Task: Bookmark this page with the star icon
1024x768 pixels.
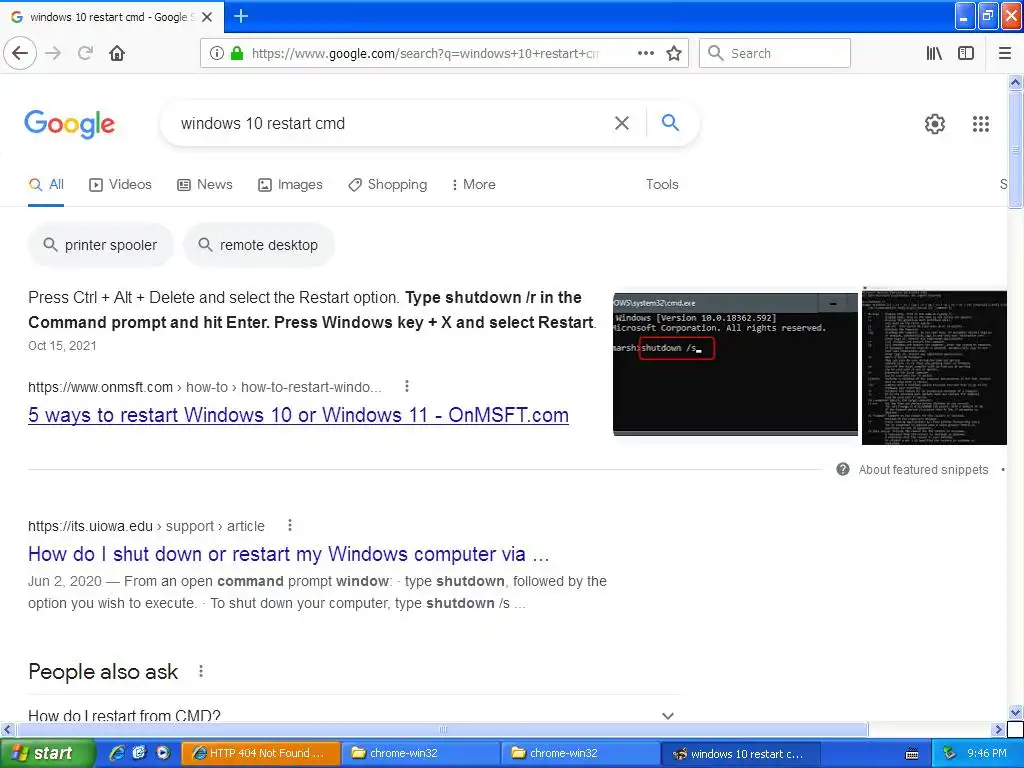Action: [x=674, y=54]
